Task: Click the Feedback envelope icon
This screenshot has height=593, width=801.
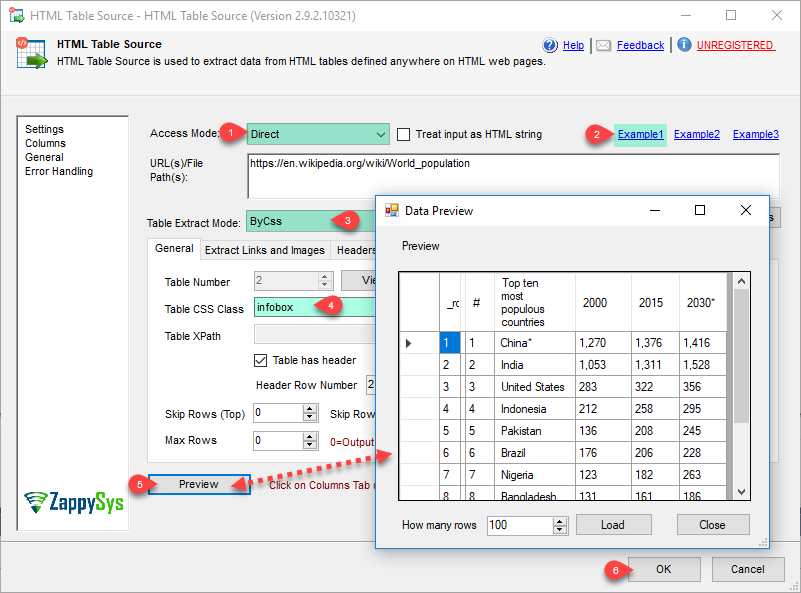Action: (603, 45)
